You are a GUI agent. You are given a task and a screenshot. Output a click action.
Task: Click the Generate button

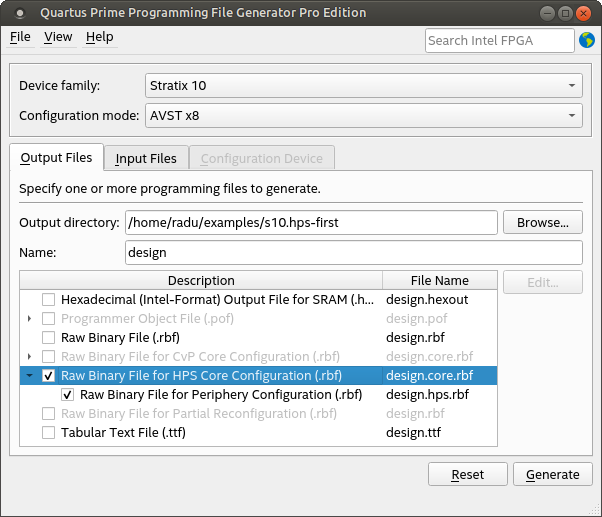click(x=552, y=475)
